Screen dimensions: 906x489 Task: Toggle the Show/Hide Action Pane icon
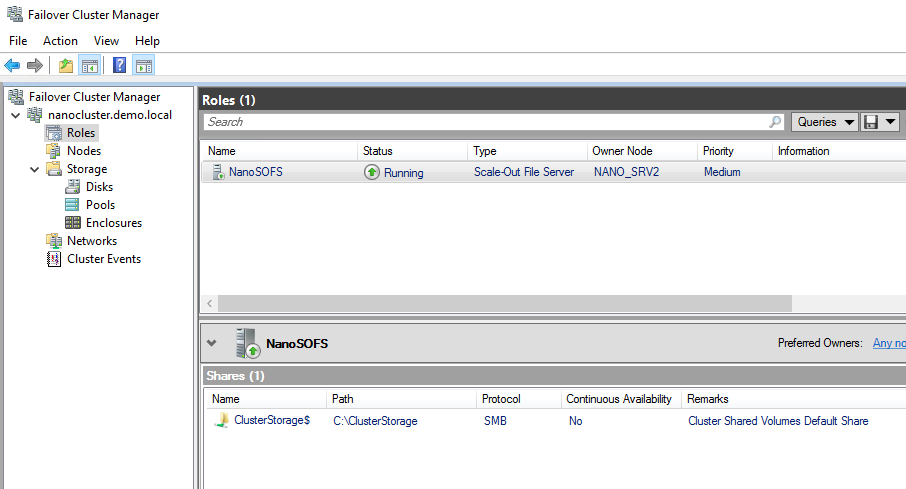pos(144,65)
